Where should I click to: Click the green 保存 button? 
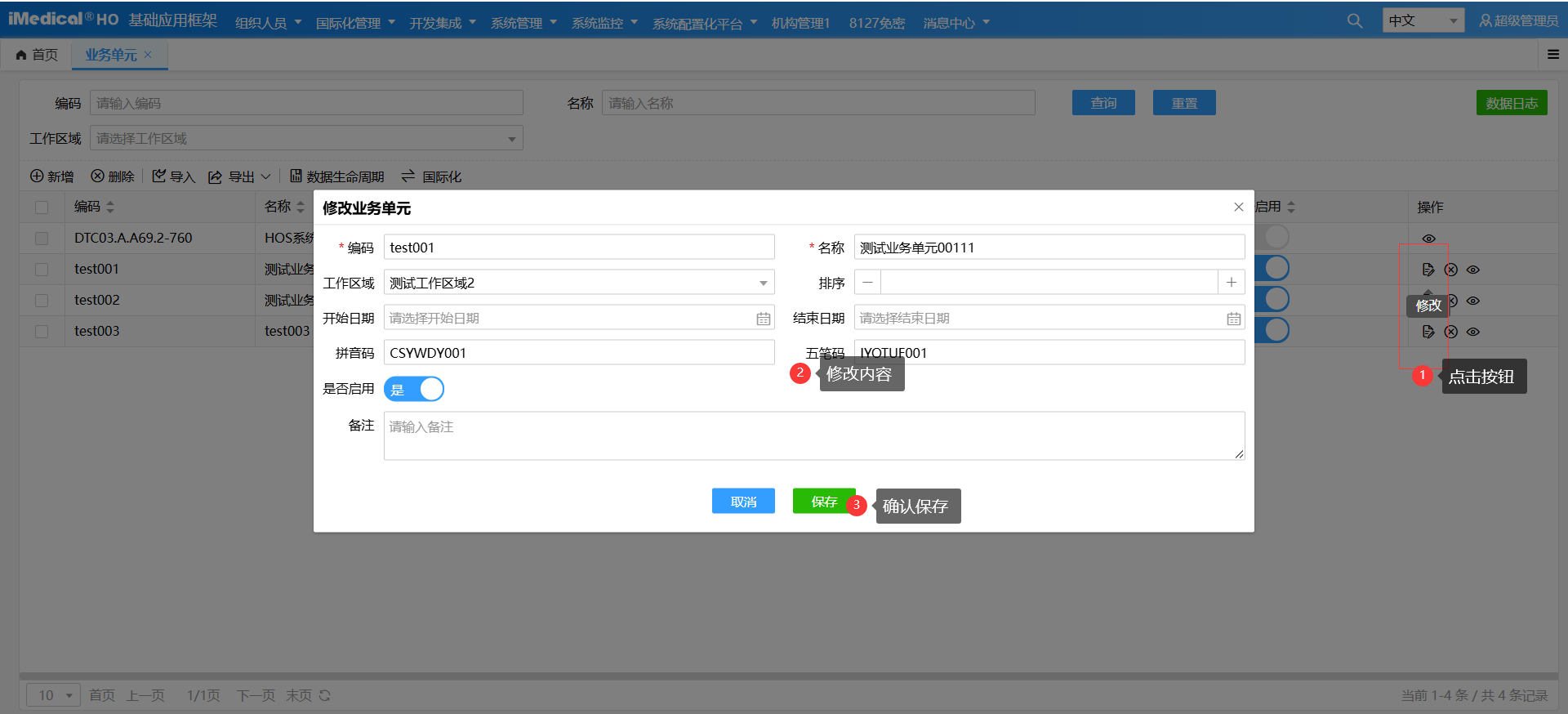pos(823,502)
